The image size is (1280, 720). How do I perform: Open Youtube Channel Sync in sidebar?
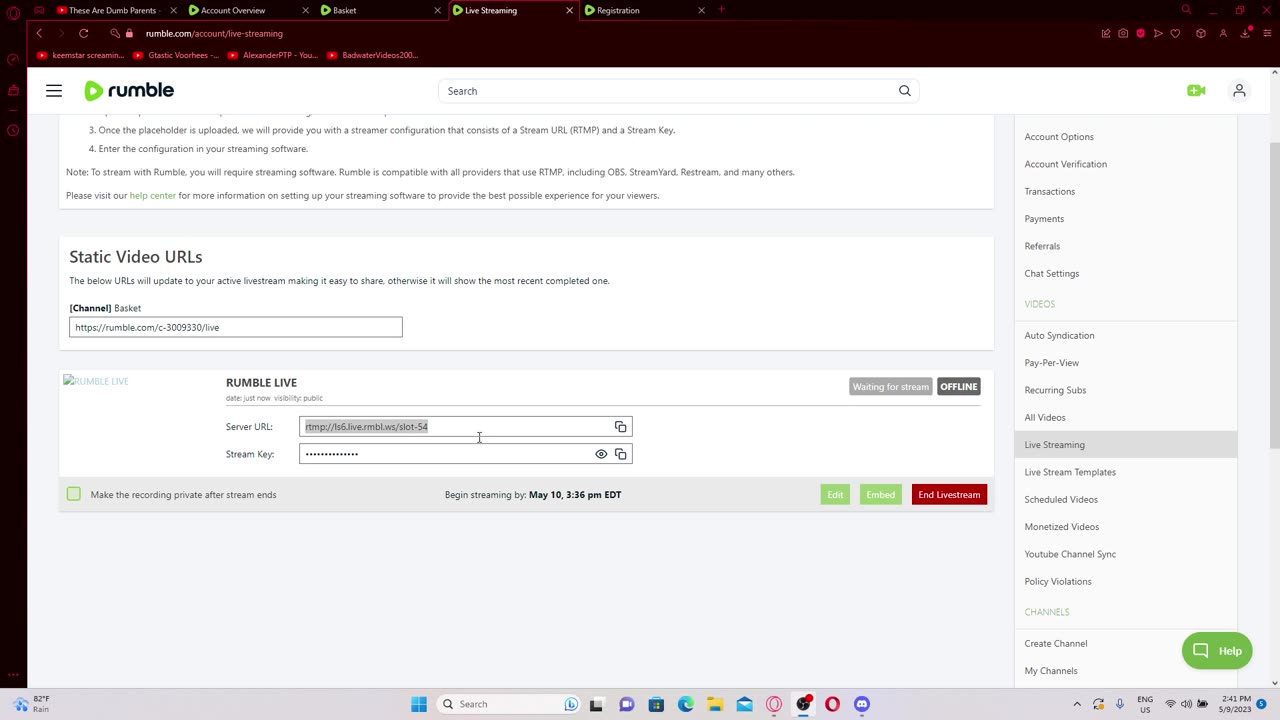coord(1070,554)
